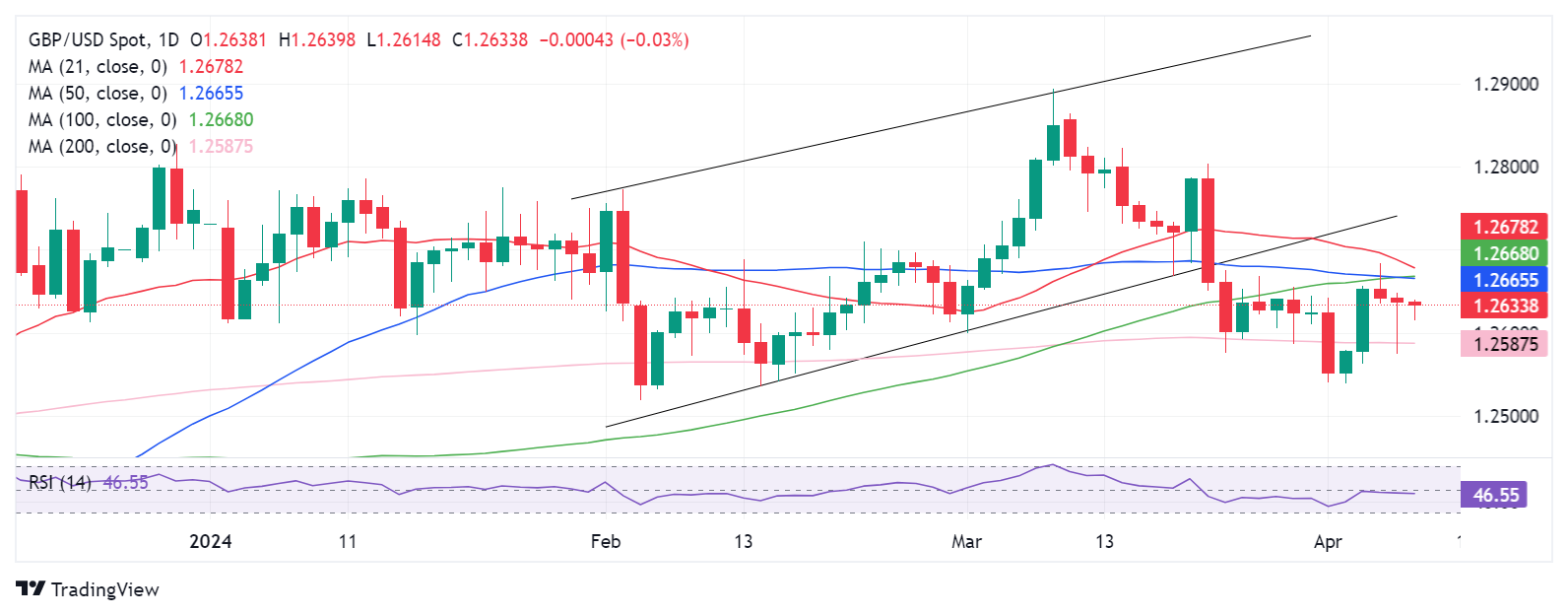Click the 1.25000 price axis label
1568x616 pixels.
[1505, 416]
